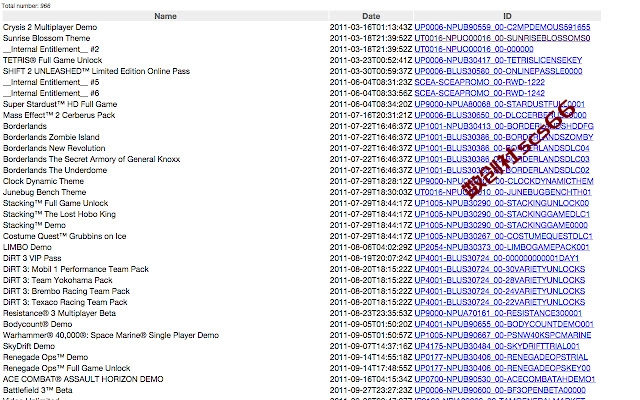Open the Mass Effect 2 Cerberus Pack ID link
Image resolution: width=640 pixels, height=400 pixels.
pos(500,115)
